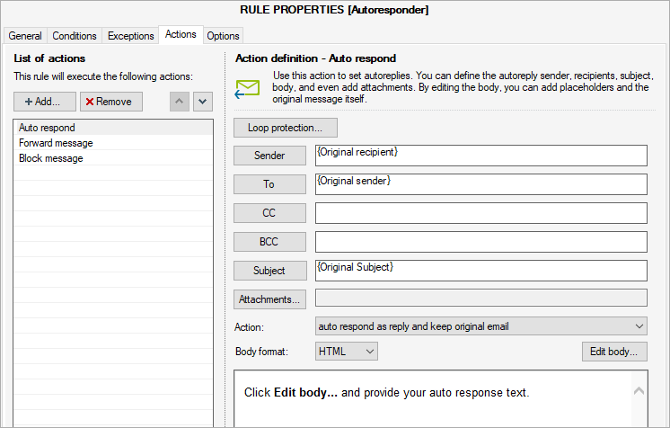This screenshot has width=670, height=428.
Task: Click the Sender button
Action: [x=270, y=155]
